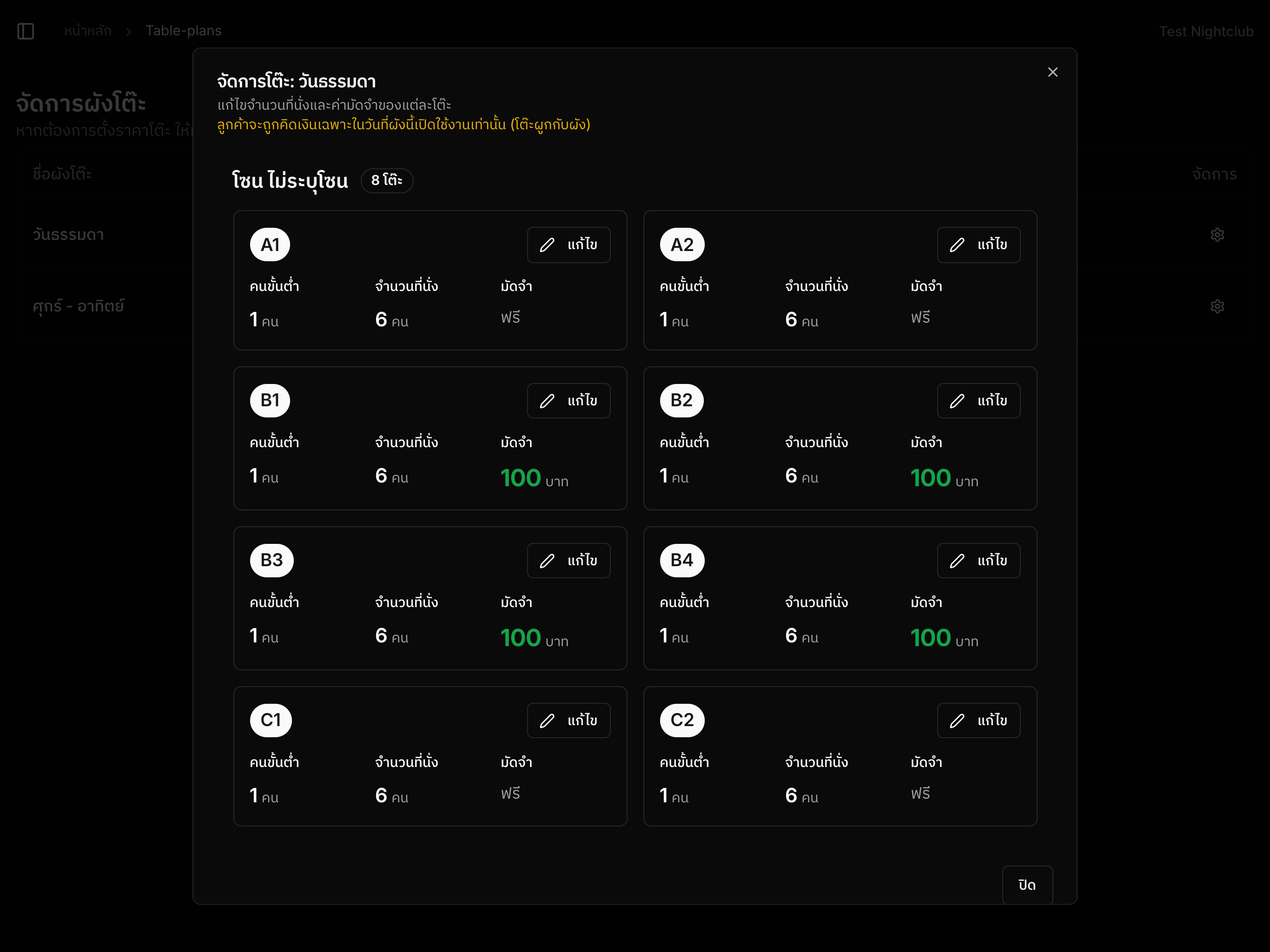Viewport: 1270px width, 952px height.
Task: Click the ฟรี deposit value on A1
Action: pyautogui.click(x=510, y=317)
